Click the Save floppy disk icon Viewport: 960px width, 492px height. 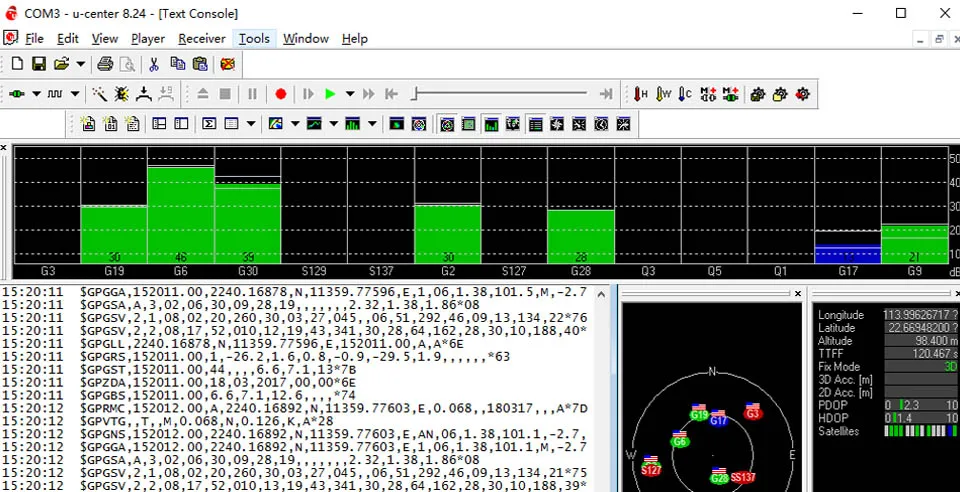click(39, 64)
